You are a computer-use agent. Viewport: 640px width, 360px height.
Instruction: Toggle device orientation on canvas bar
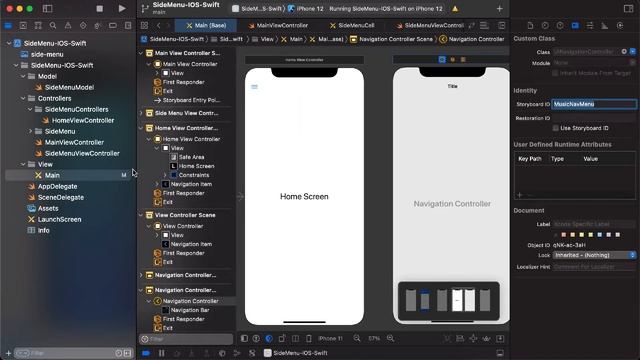click(282, 338)
